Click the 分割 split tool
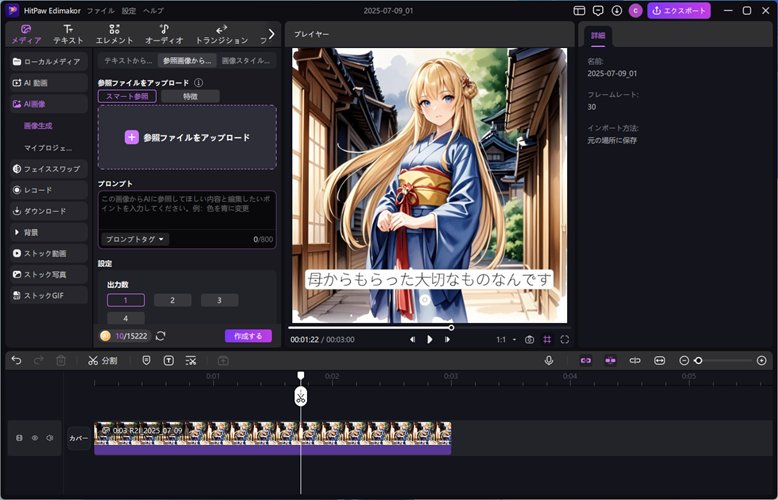Image resolution: width=778 pixels, height=500 pixels. (102, 361)
